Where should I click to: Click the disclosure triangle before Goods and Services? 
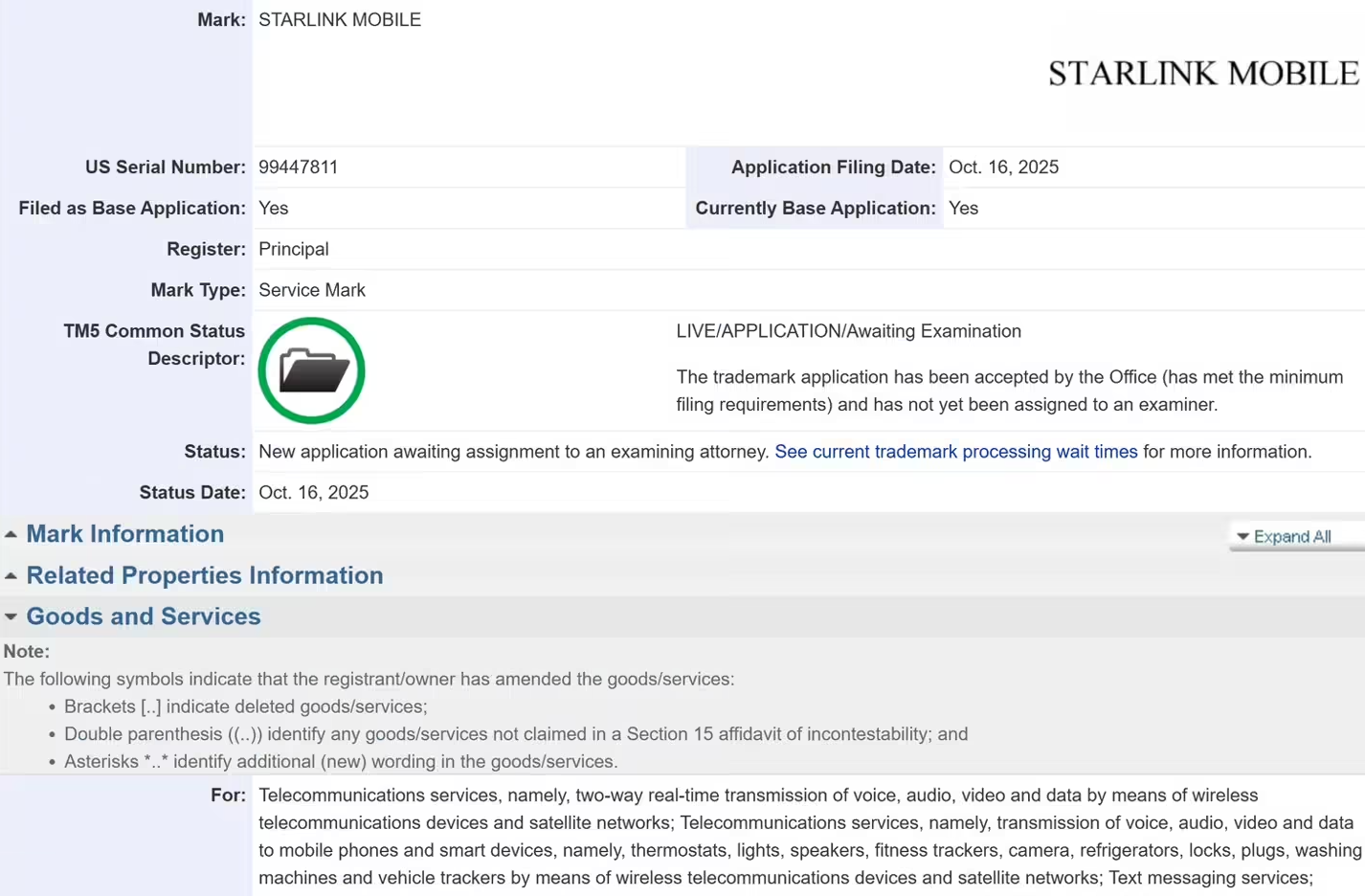point(10,616)
